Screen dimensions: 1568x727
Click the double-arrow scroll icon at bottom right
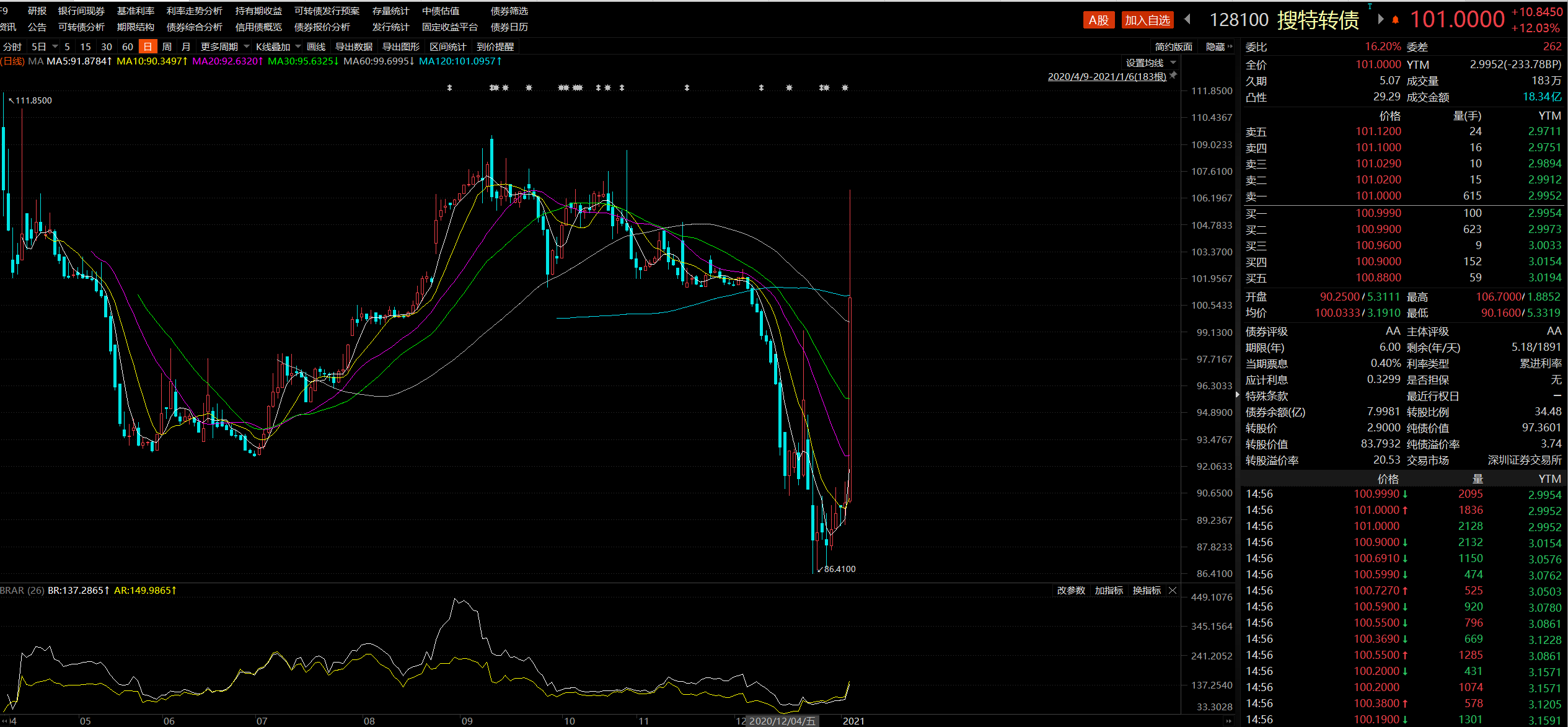click(1229, 721)
